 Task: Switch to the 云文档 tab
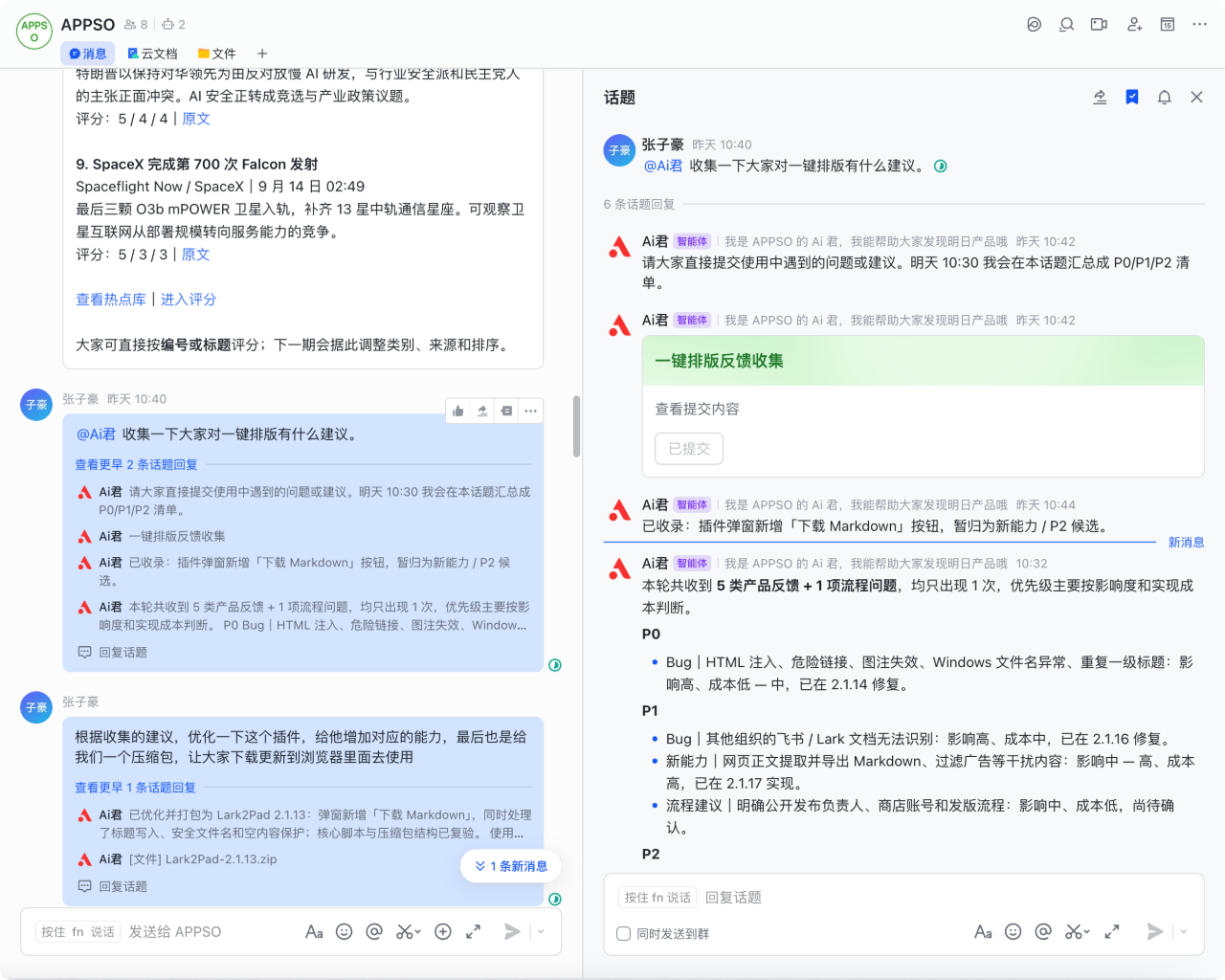(153, 54)
